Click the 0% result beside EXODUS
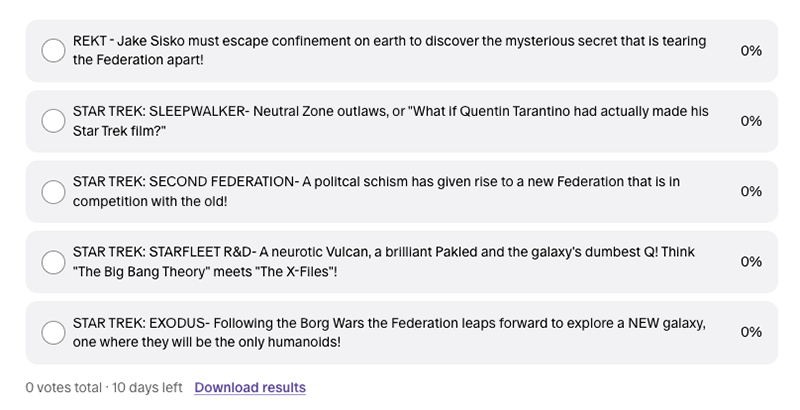800x410 pixels. click(x=751, y=332)
